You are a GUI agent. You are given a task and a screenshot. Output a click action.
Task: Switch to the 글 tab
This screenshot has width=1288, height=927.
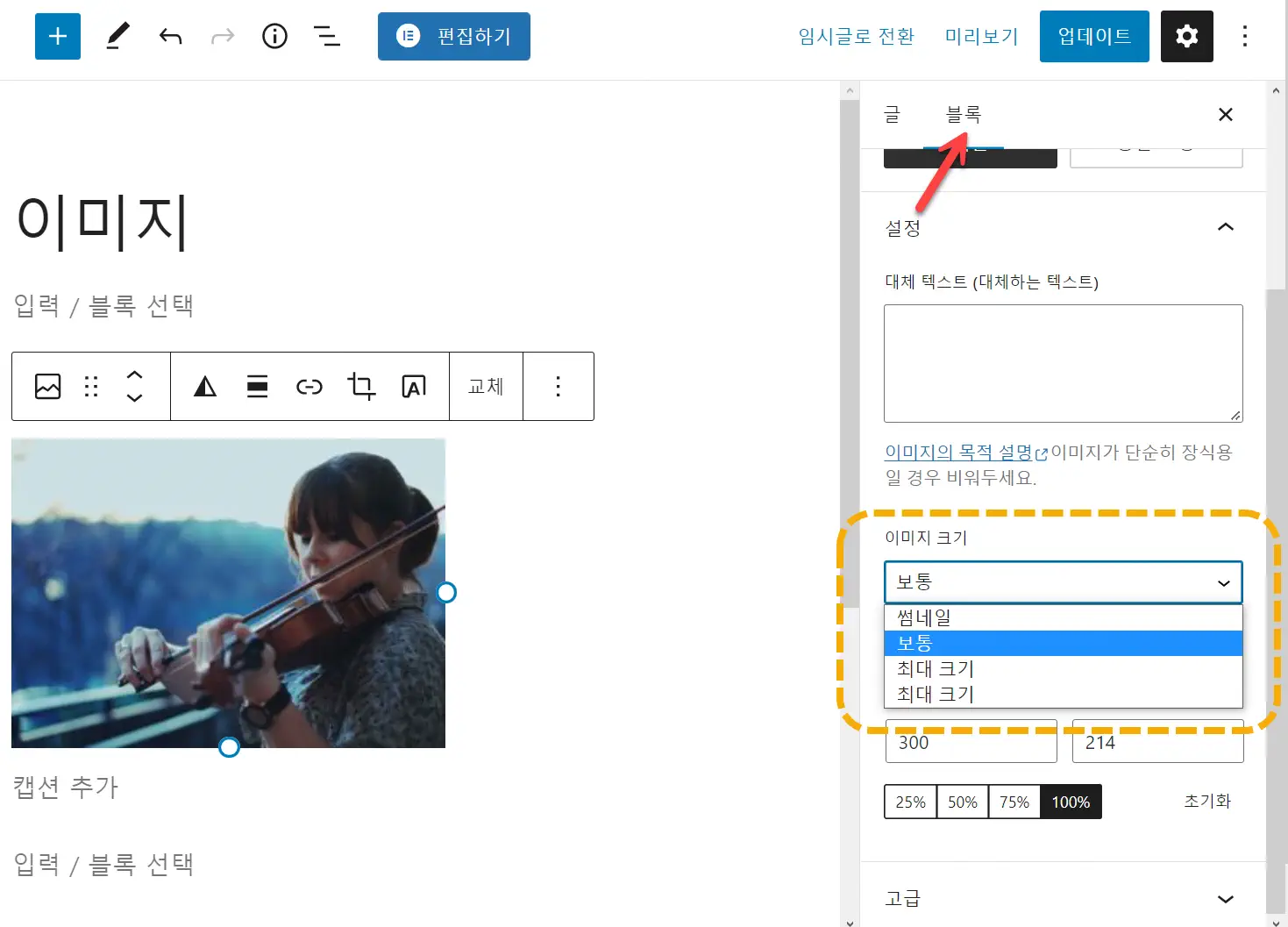(892, 114)
